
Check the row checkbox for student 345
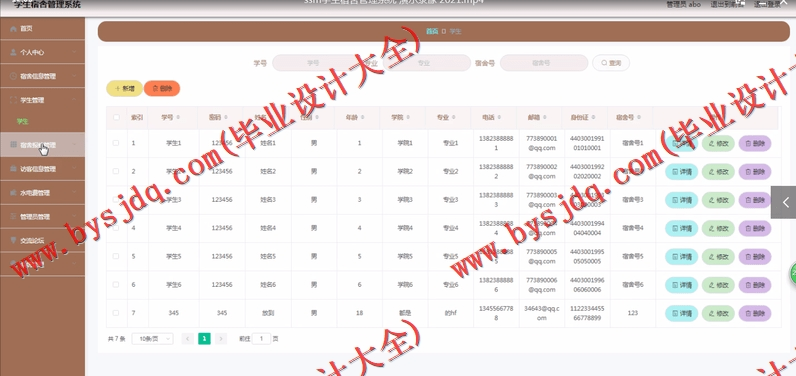click(x=116, y=313)
